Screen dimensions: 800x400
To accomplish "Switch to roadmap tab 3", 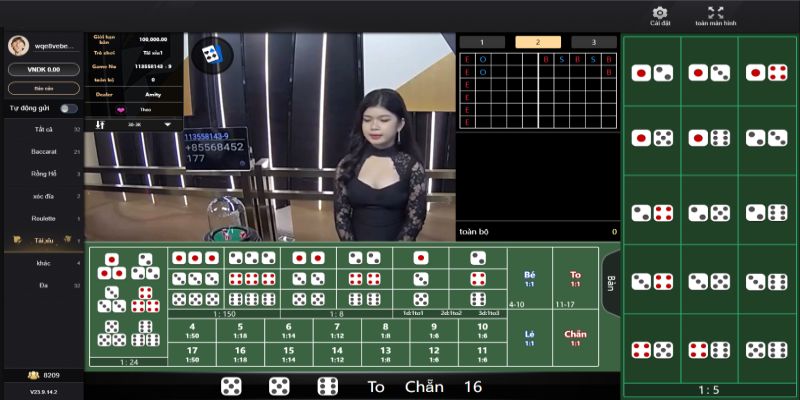I will [594, 42].
